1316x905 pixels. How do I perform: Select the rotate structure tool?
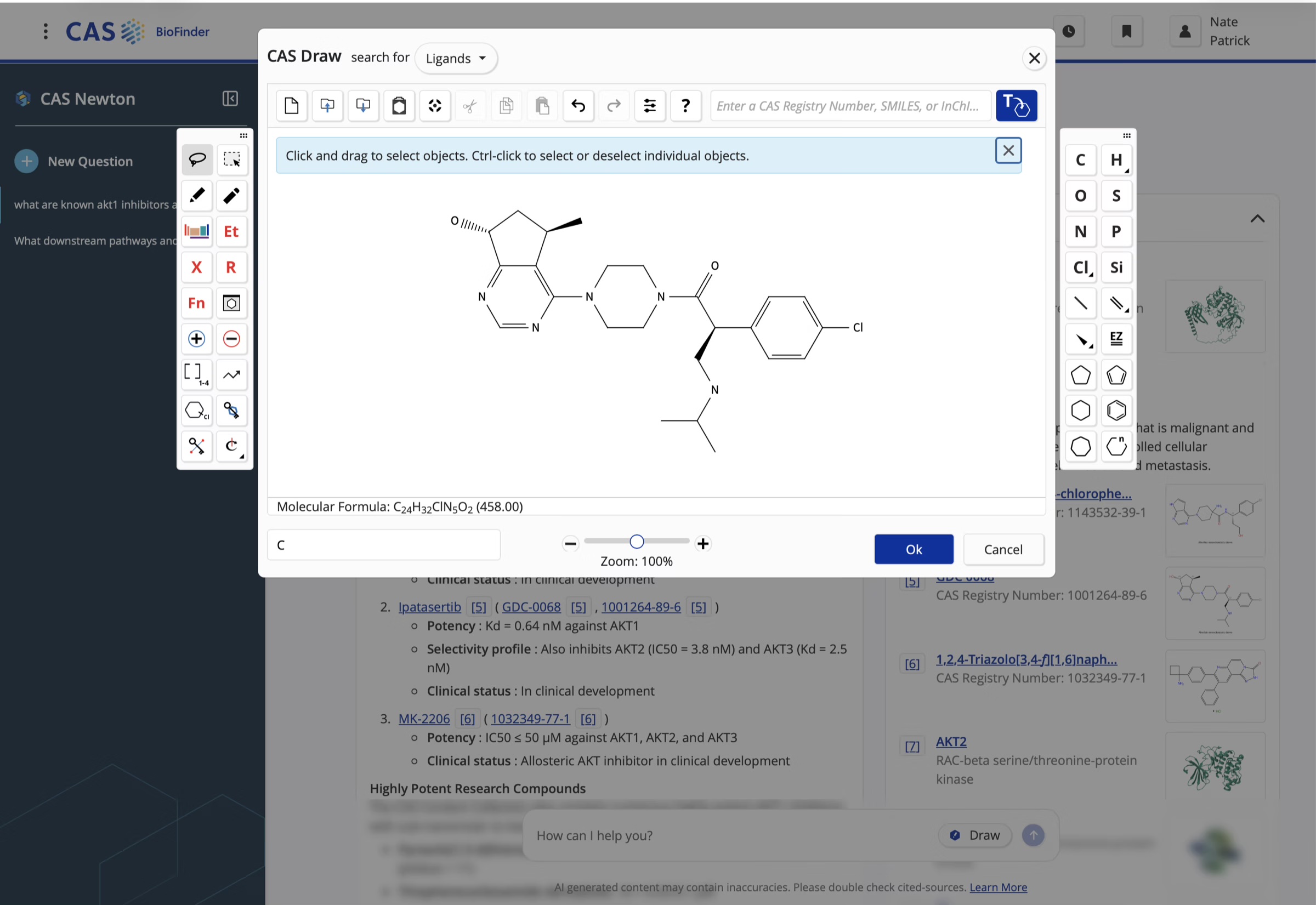[x=231, y=446]
